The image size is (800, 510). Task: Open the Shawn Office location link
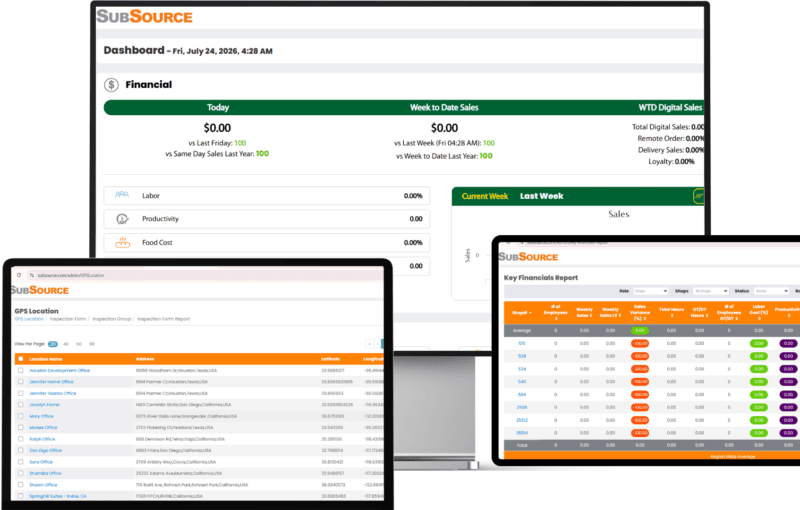pos(43,485)
